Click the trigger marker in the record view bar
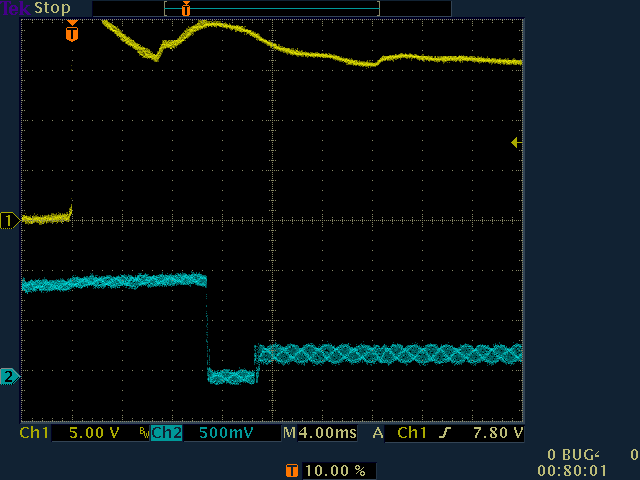Viewport: 640px width, 480px height. point(185,8)
